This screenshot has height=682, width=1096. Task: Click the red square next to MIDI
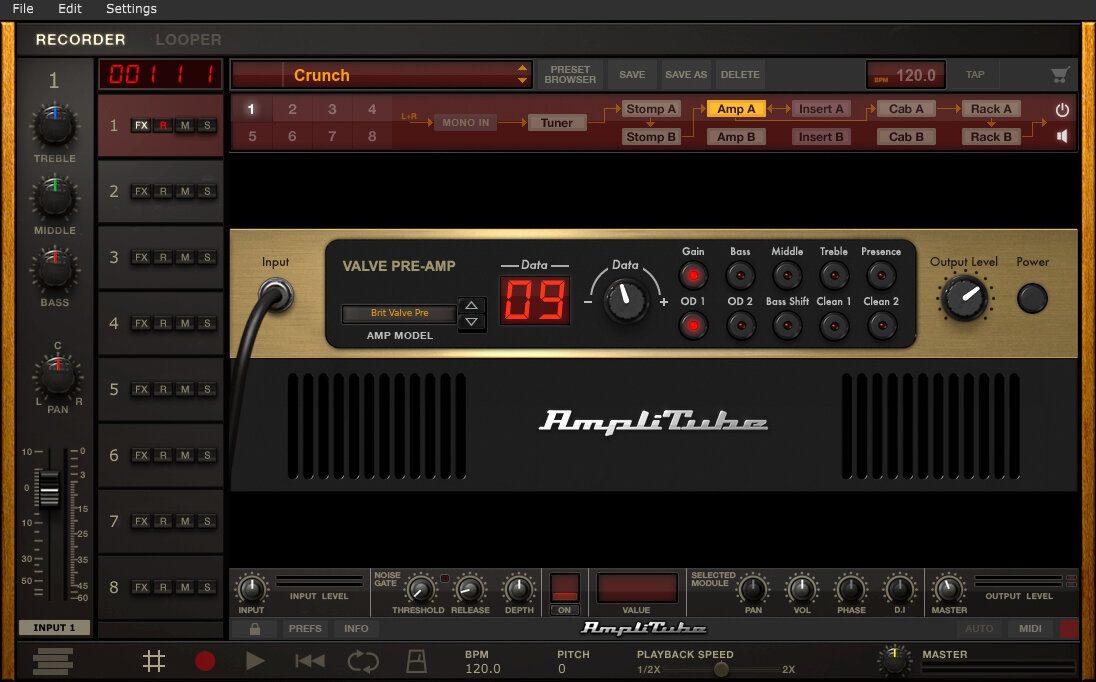pos(1069,629)
